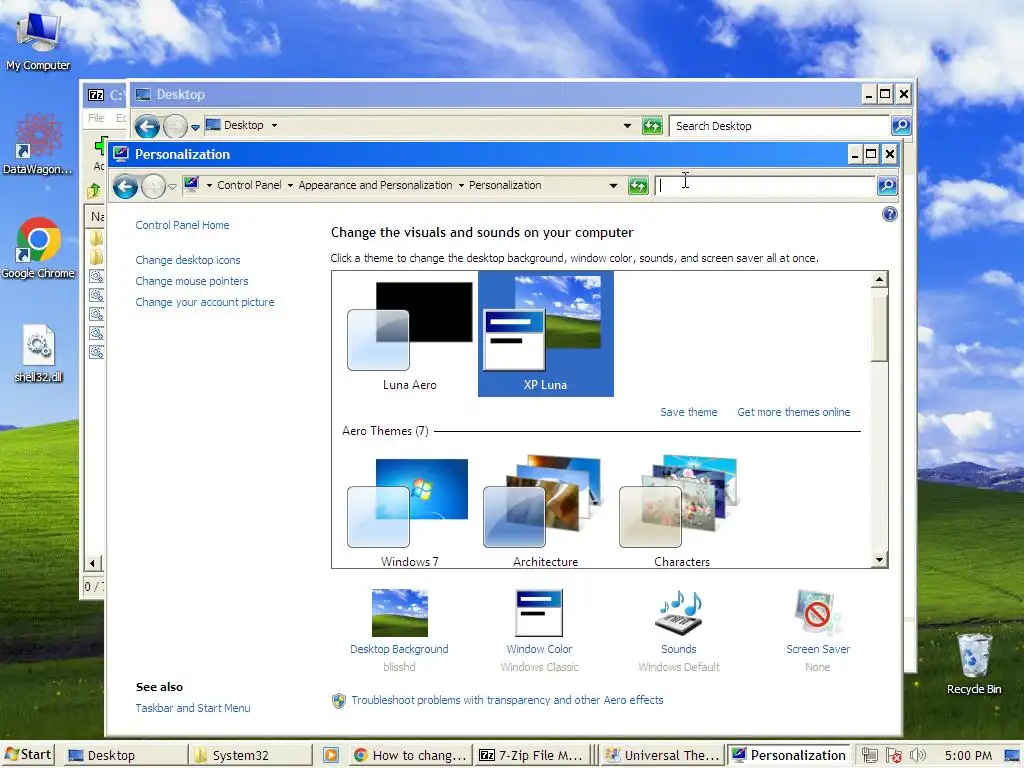
Task: Open address history dropdown in Personalization window
Action: [613, 185]
